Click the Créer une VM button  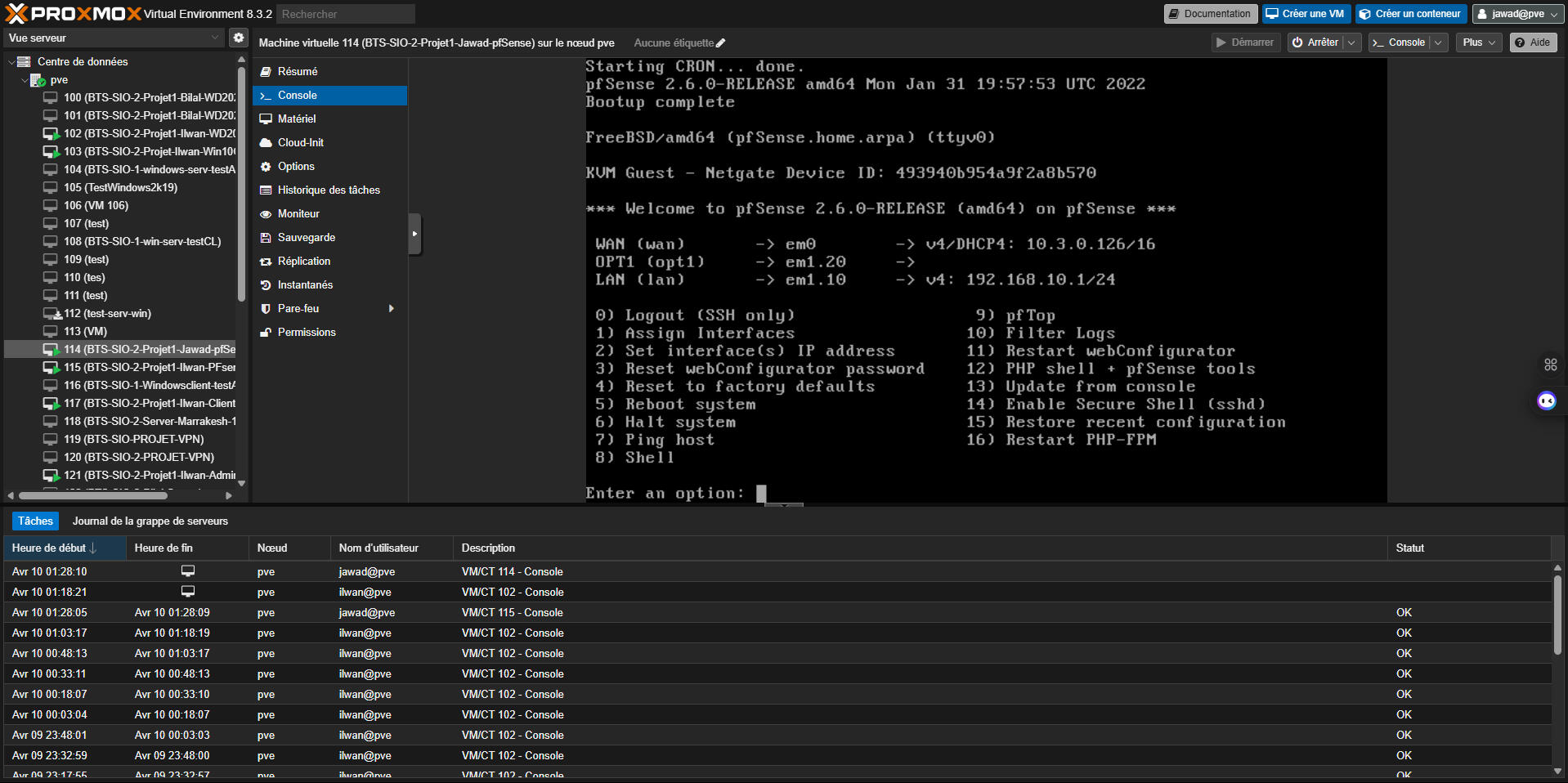pyautogui.click(x=1305, y=14)
